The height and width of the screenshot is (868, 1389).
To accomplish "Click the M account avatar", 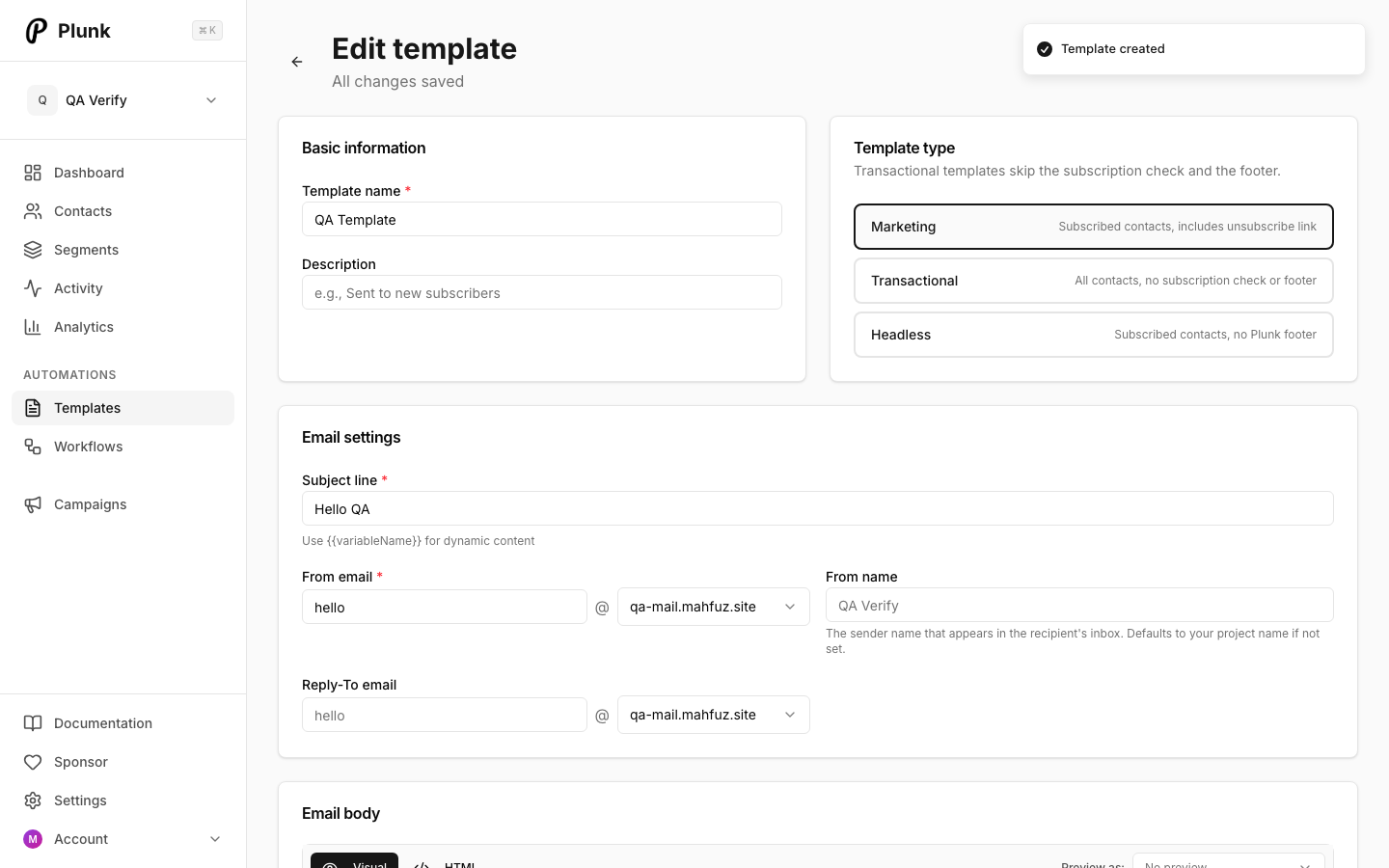I will point(33,839).
